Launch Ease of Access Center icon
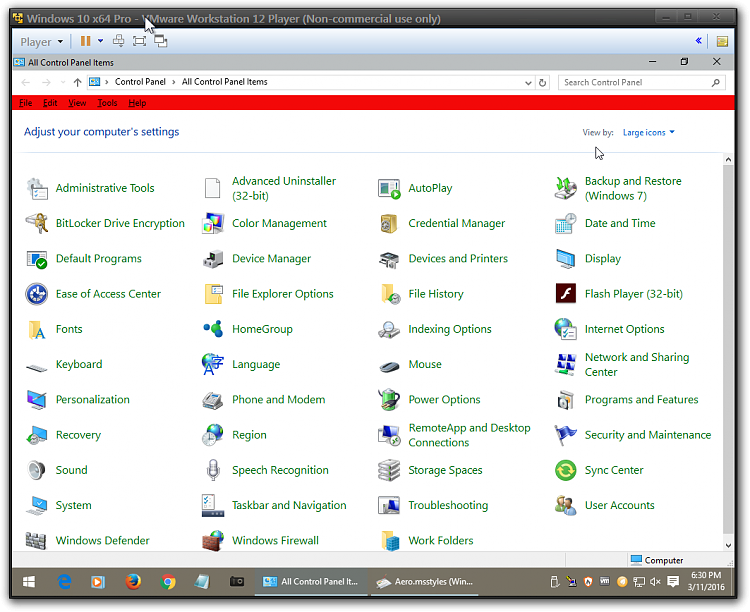The image size is (750, 612). 37,294
